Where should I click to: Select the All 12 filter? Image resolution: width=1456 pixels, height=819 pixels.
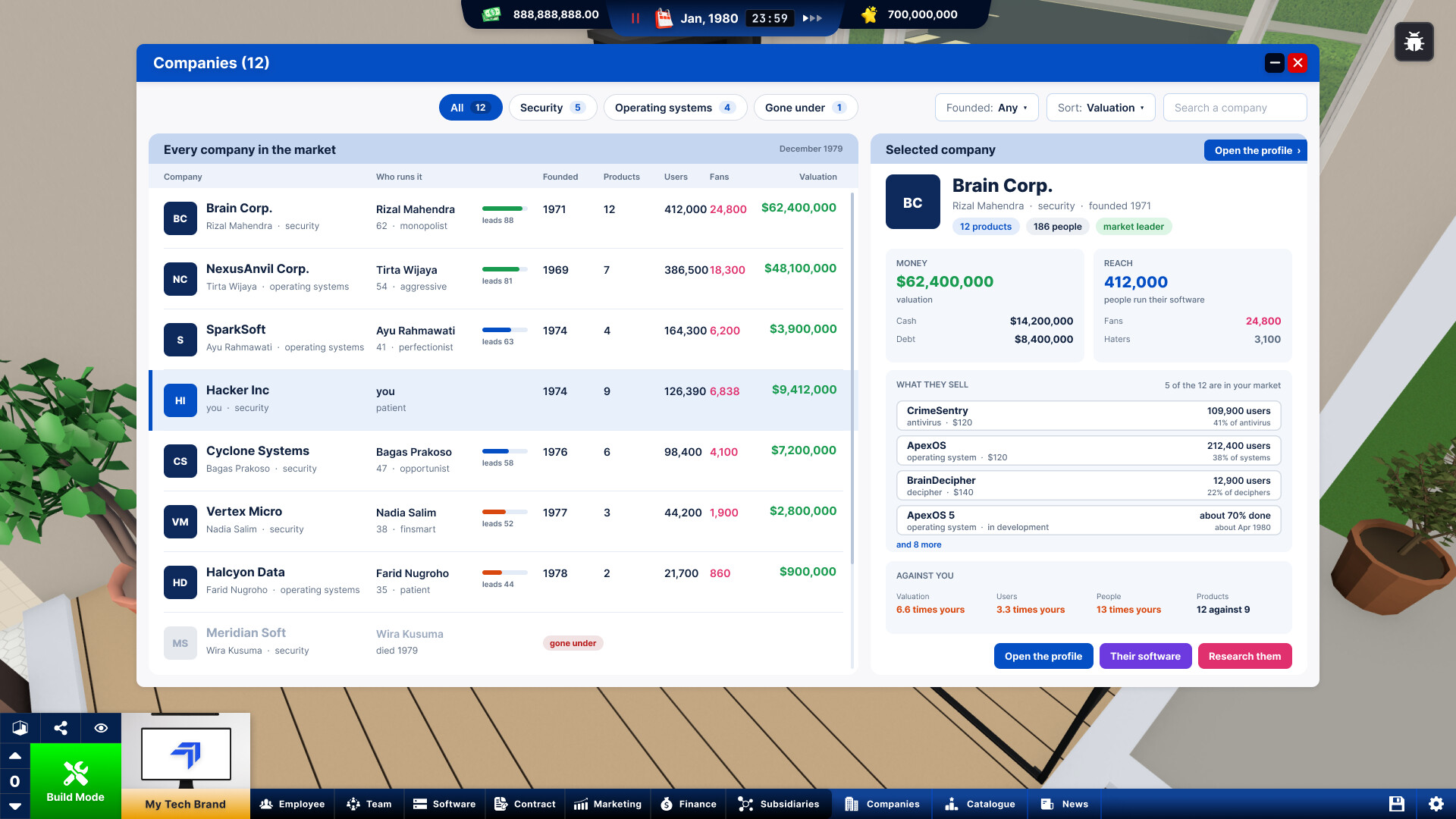point(470,108)
